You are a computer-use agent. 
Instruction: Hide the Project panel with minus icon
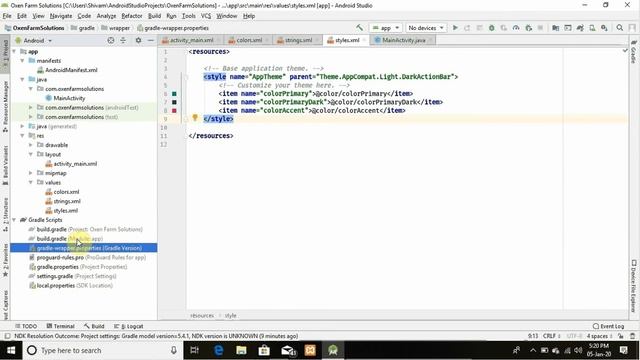point(151,40)
